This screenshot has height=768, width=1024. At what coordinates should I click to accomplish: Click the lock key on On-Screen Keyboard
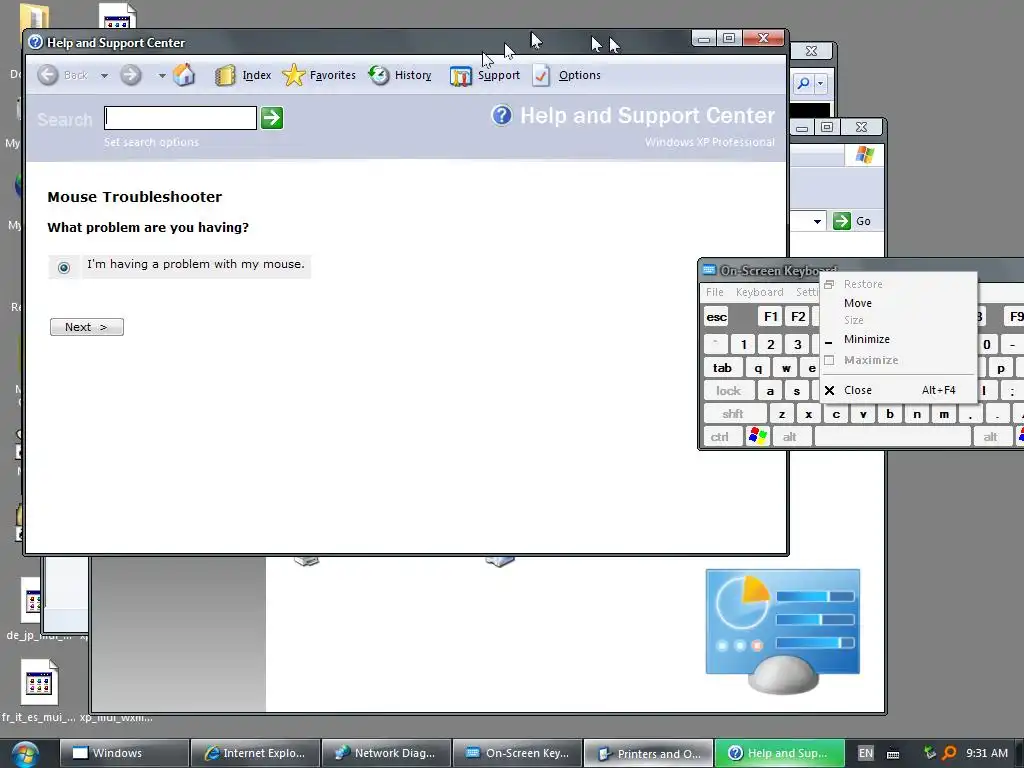pos(728,391)
